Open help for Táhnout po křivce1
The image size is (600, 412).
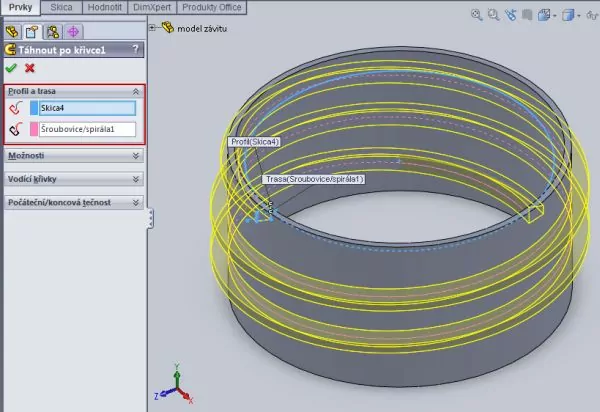coord(134,49)
